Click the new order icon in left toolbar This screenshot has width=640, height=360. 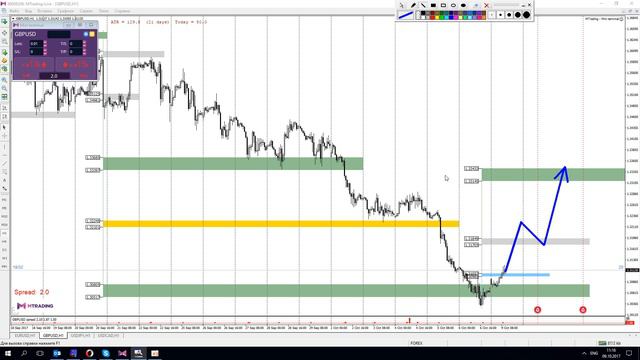4,21
